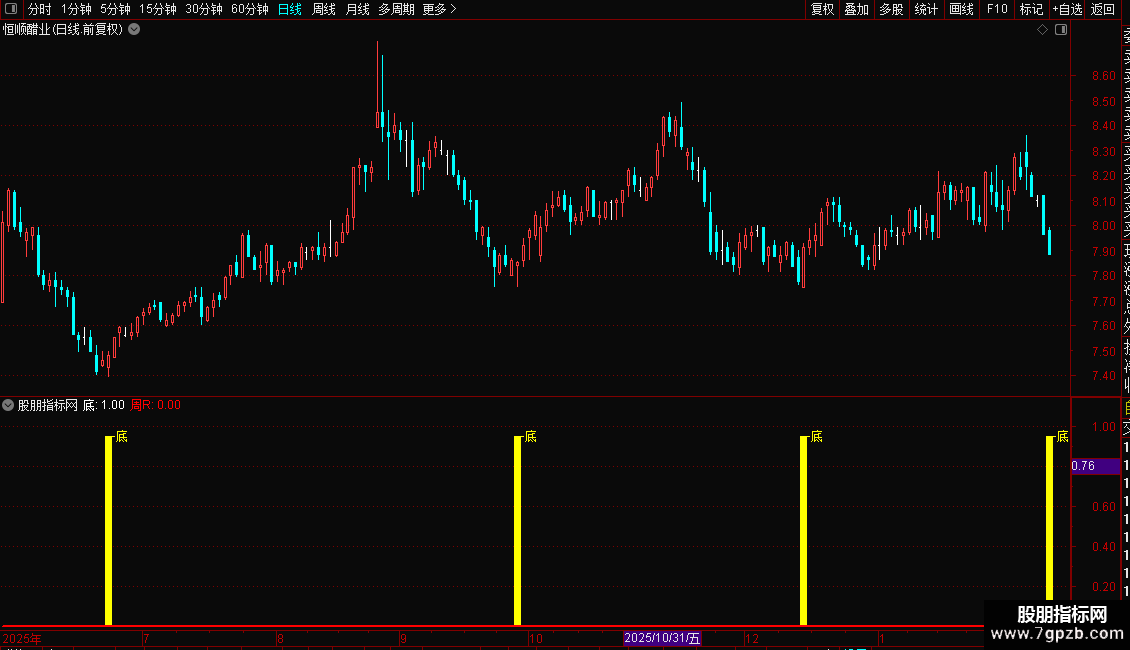
Task: Click the second yellow 底 signal bar
Action: [x=517, y=530]
